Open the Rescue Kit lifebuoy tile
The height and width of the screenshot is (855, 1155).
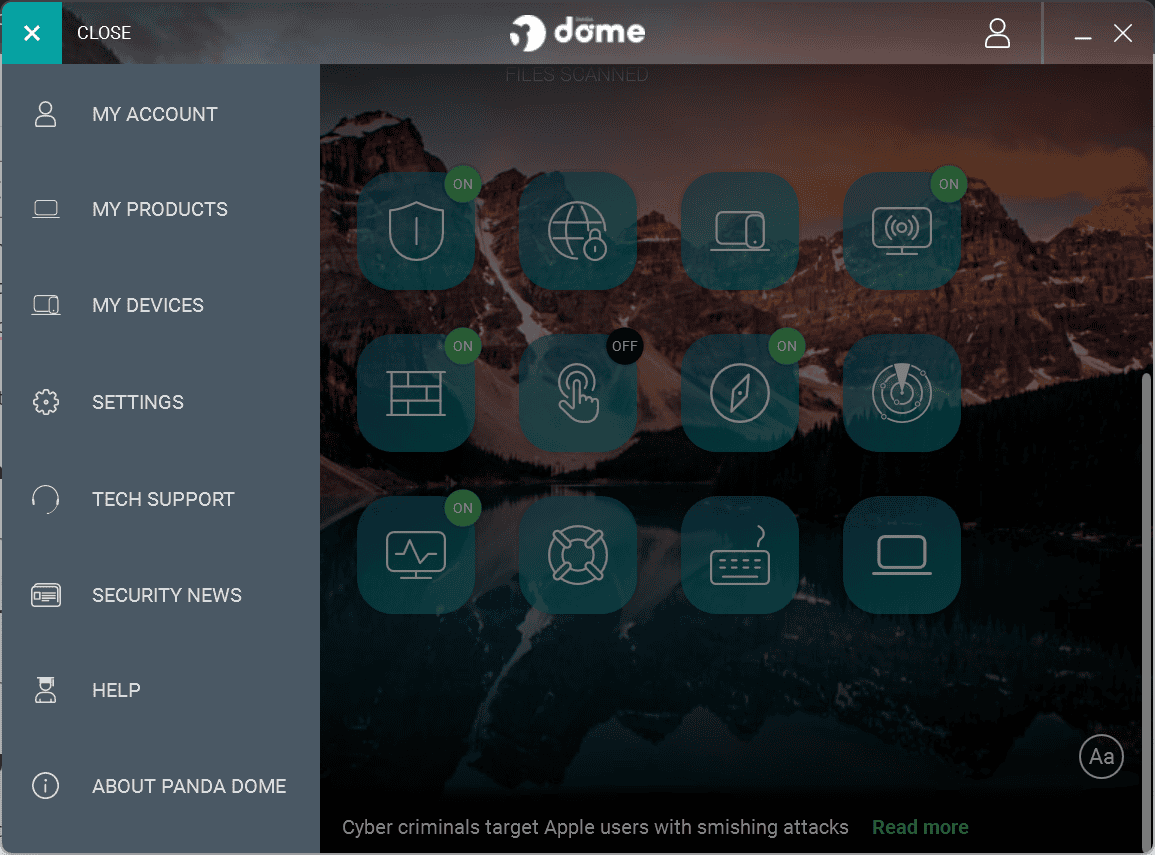[x=578, y=555]
